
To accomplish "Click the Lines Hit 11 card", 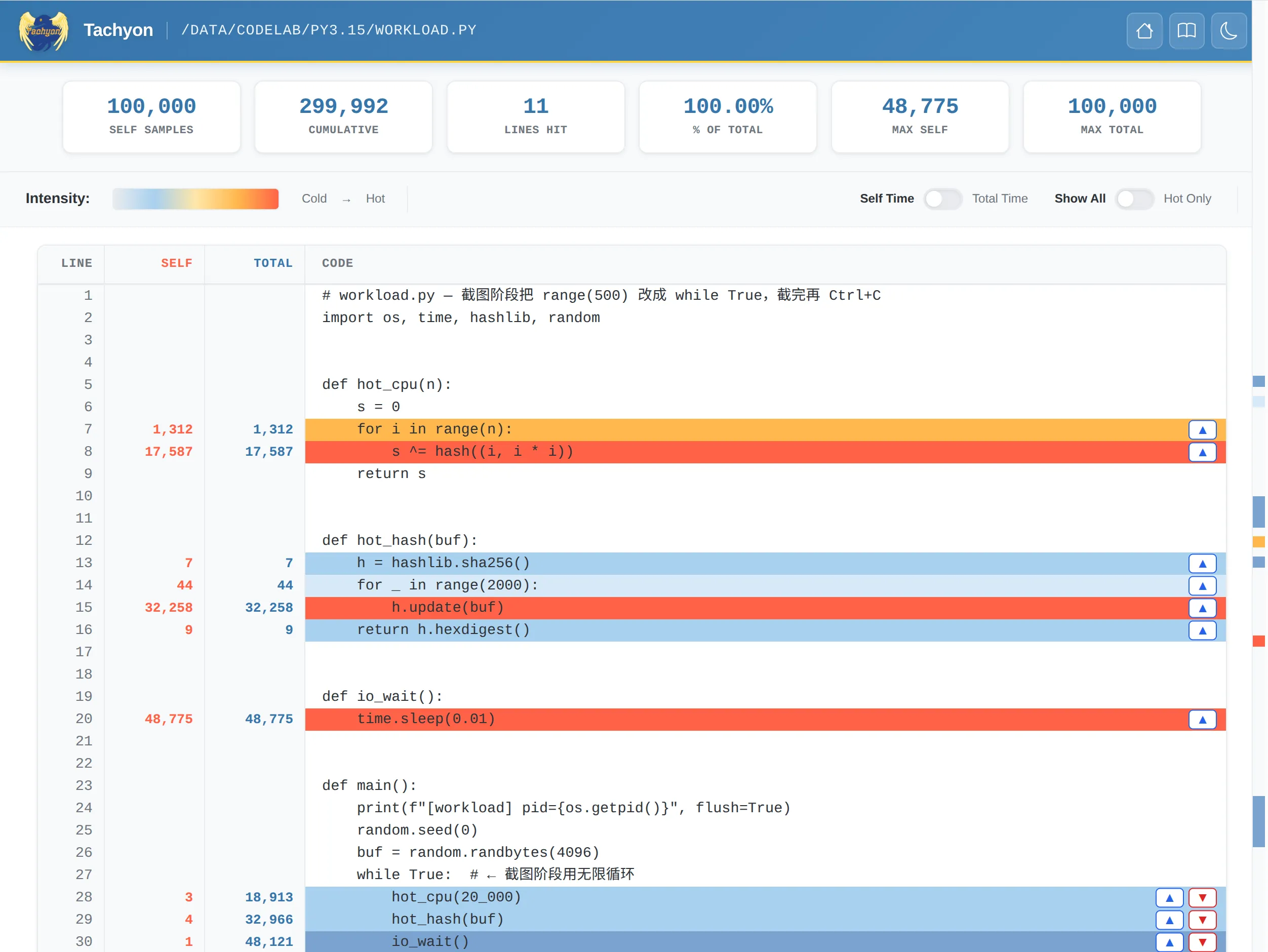I will [x=535, y=117].
